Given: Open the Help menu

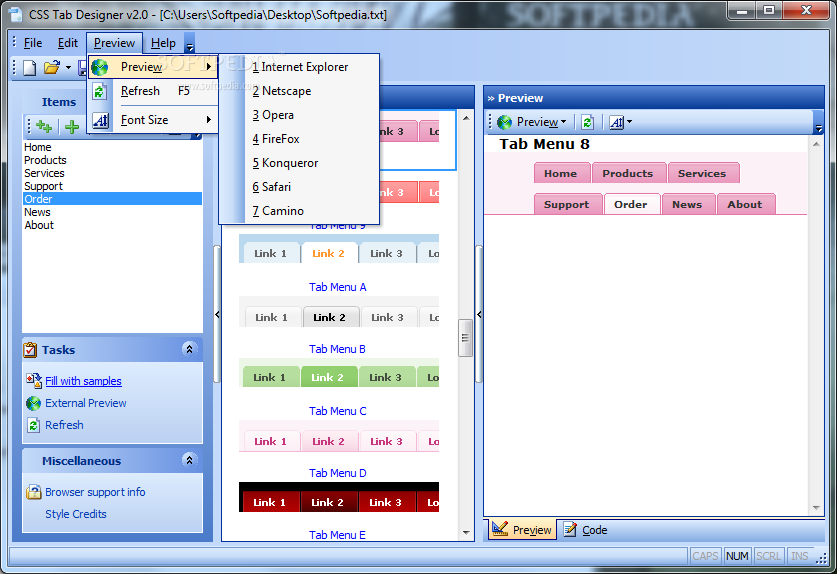Looking at the screenshot, I should coord(163,43).
